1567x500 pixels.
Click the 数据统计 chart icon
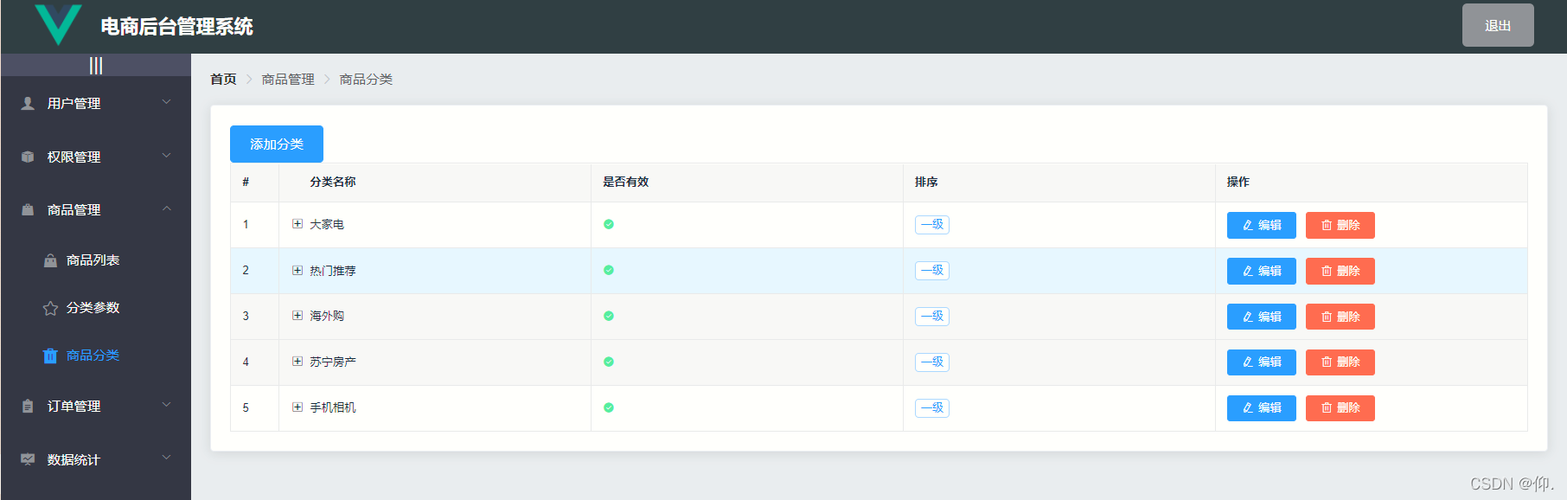[x=28, y=460]
